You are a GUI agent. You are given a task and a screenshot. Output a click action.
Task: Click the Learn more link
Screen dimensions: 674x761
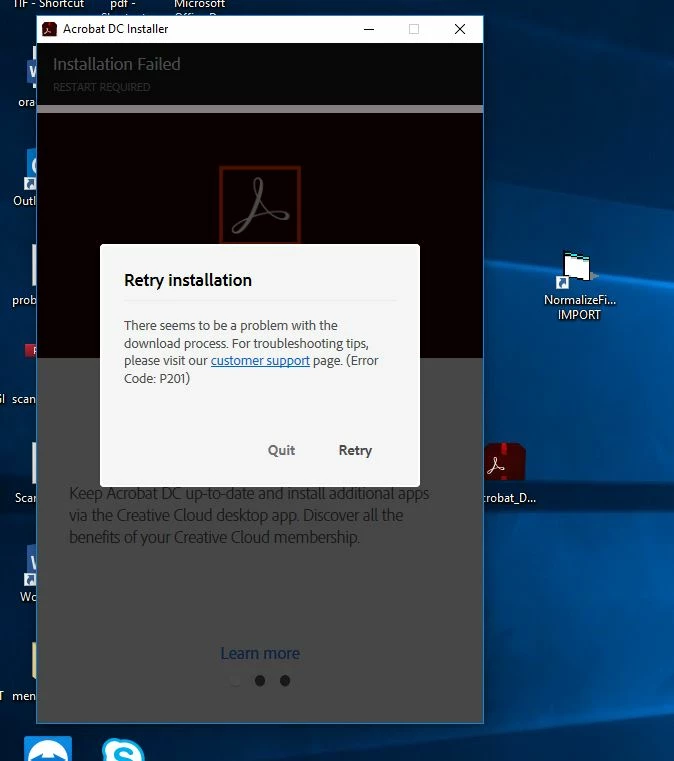(260, 653)
